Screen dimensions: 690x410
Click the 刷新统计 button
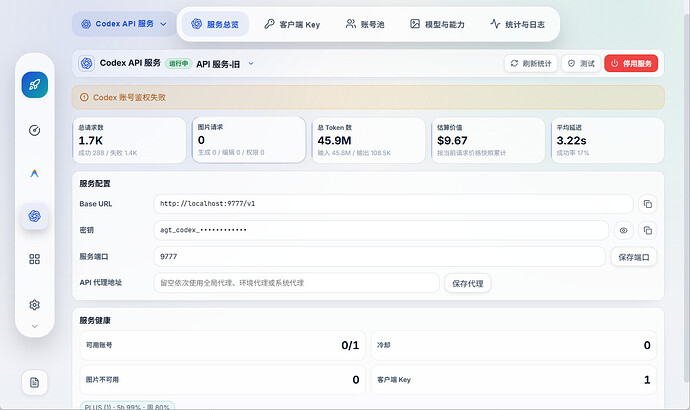(531, 63)
